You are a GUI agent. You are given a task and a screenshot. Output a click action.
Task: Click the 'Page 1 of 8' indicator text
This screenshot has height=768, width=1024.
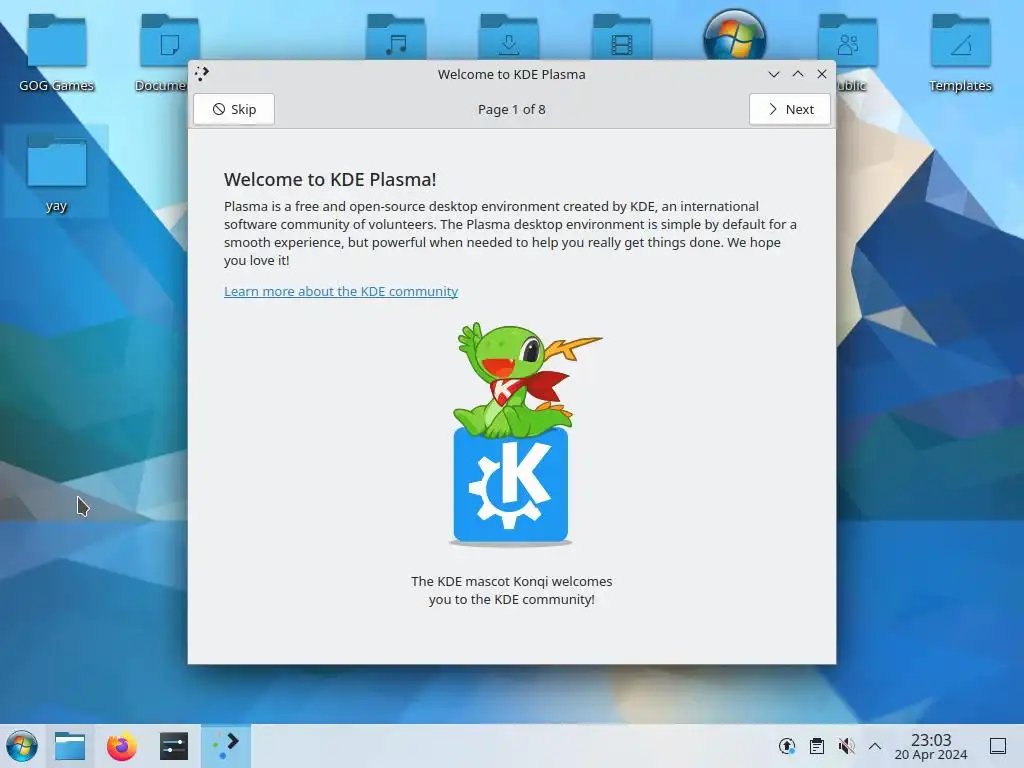(512, 110)
